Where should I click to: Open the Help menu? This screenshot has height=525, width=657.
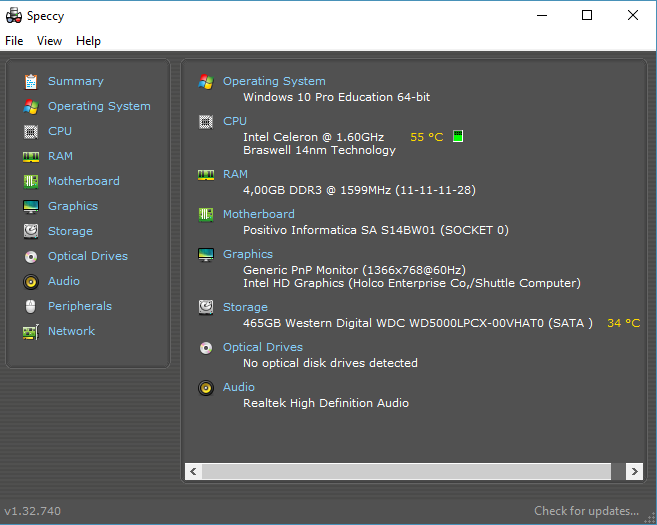point(88,41)
